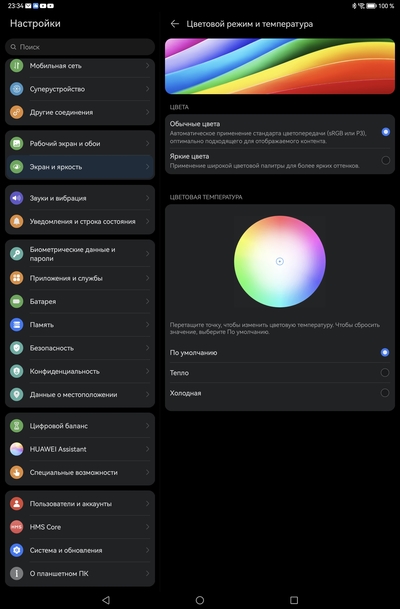Open the About tablet info icon
The width and height of the screenshot is (400, 609).
click(16, 573)
